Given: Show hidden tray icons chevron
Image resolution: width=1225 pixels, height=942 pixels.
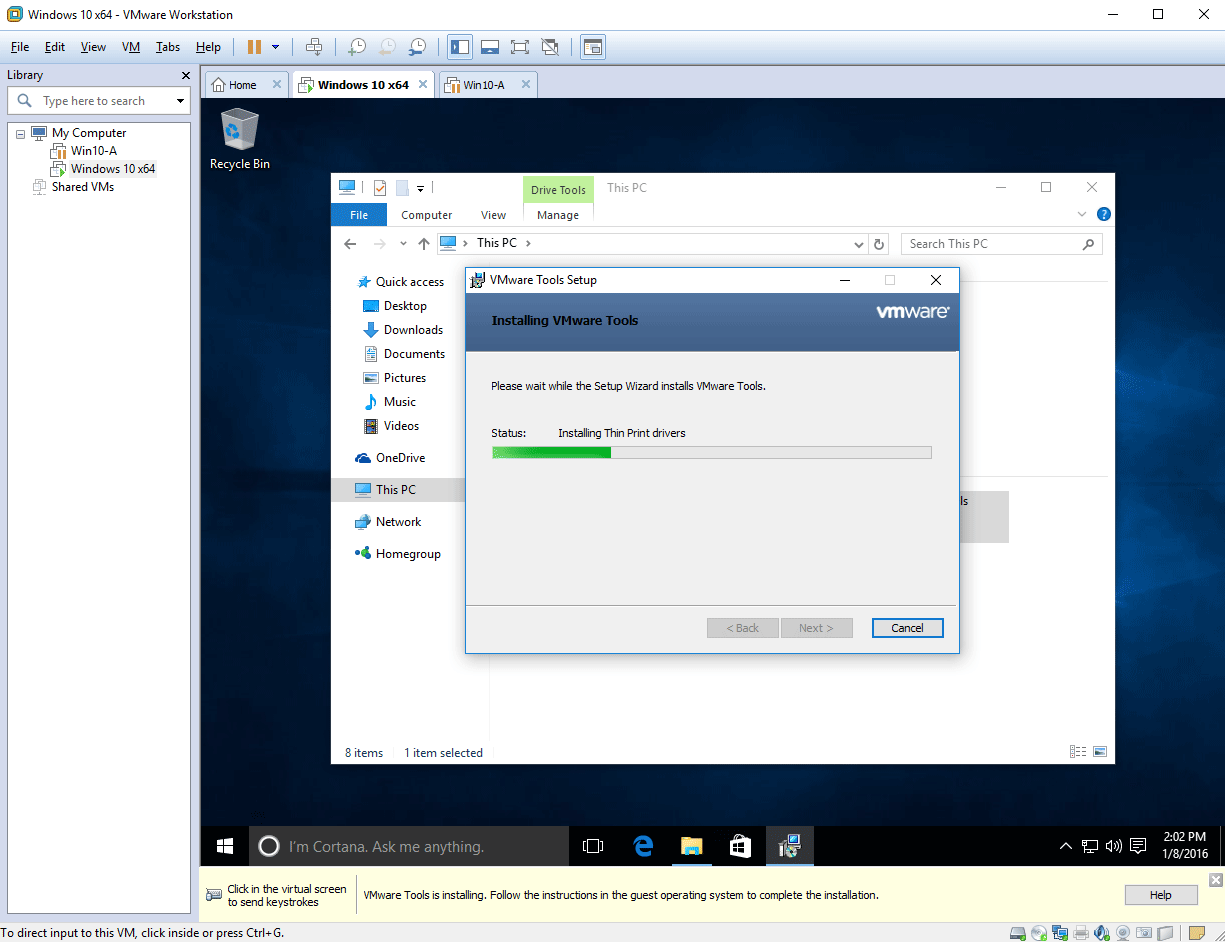Looking at the screenshot, I should click(x=1066, y=847).
